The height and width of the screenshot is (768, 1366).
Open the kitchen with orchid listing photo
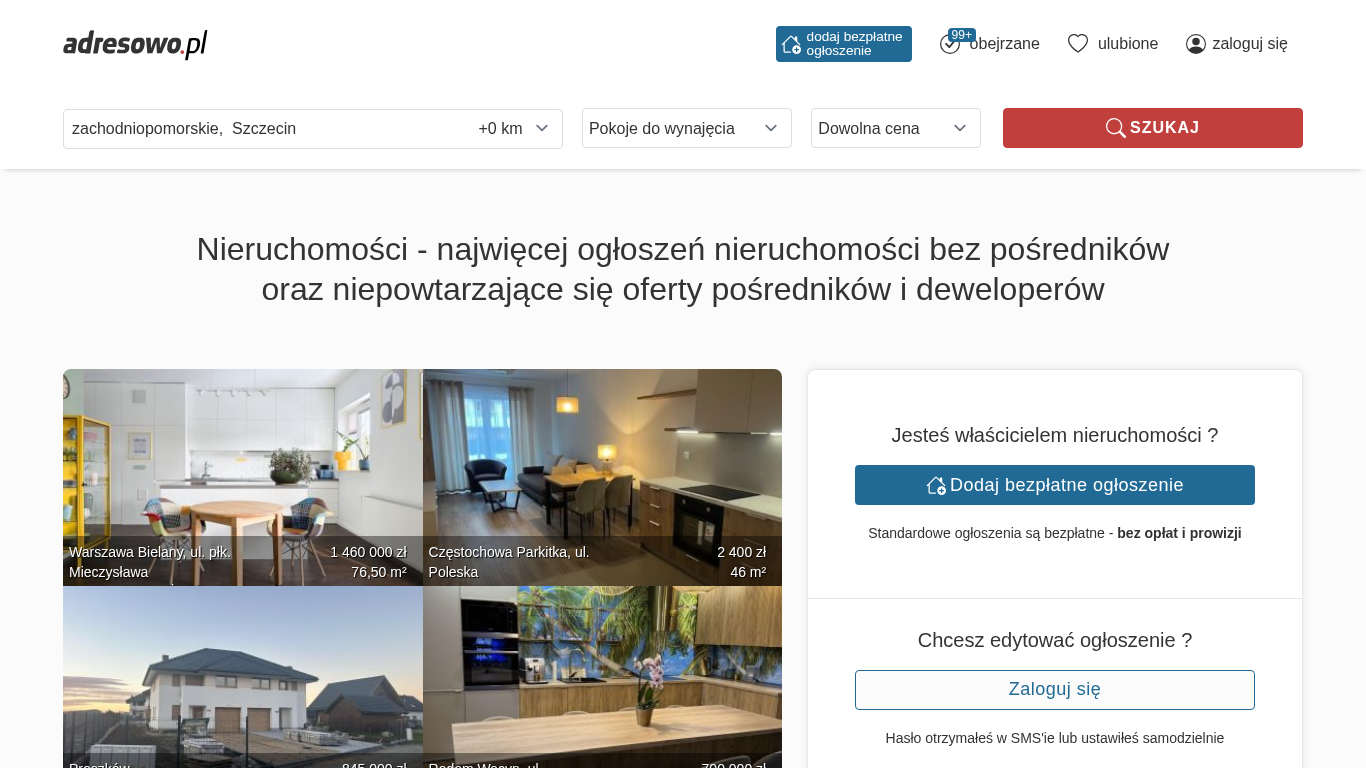[602, 677]
